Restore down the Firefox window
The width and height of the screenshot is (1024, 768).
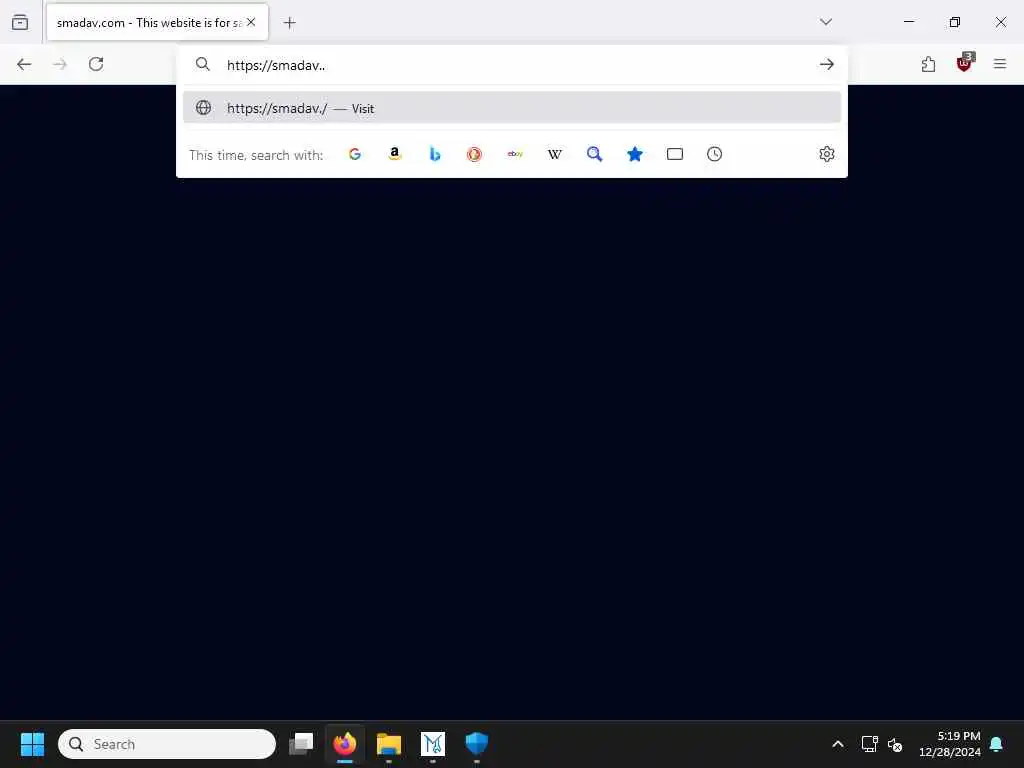click(955, 22)
